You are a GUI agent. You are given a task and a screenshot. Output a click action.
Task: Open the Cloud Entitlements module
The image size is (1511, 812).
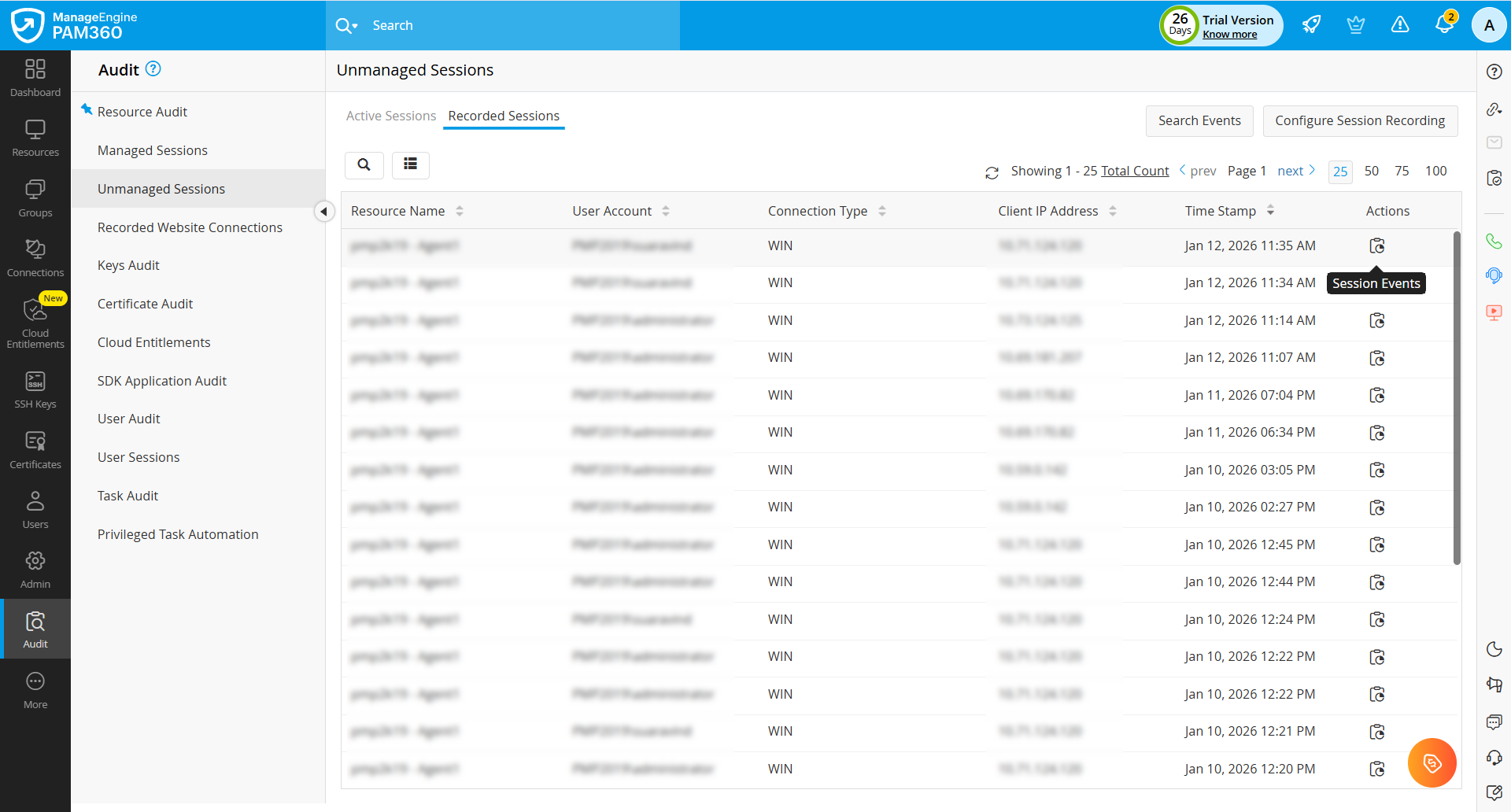35,323
